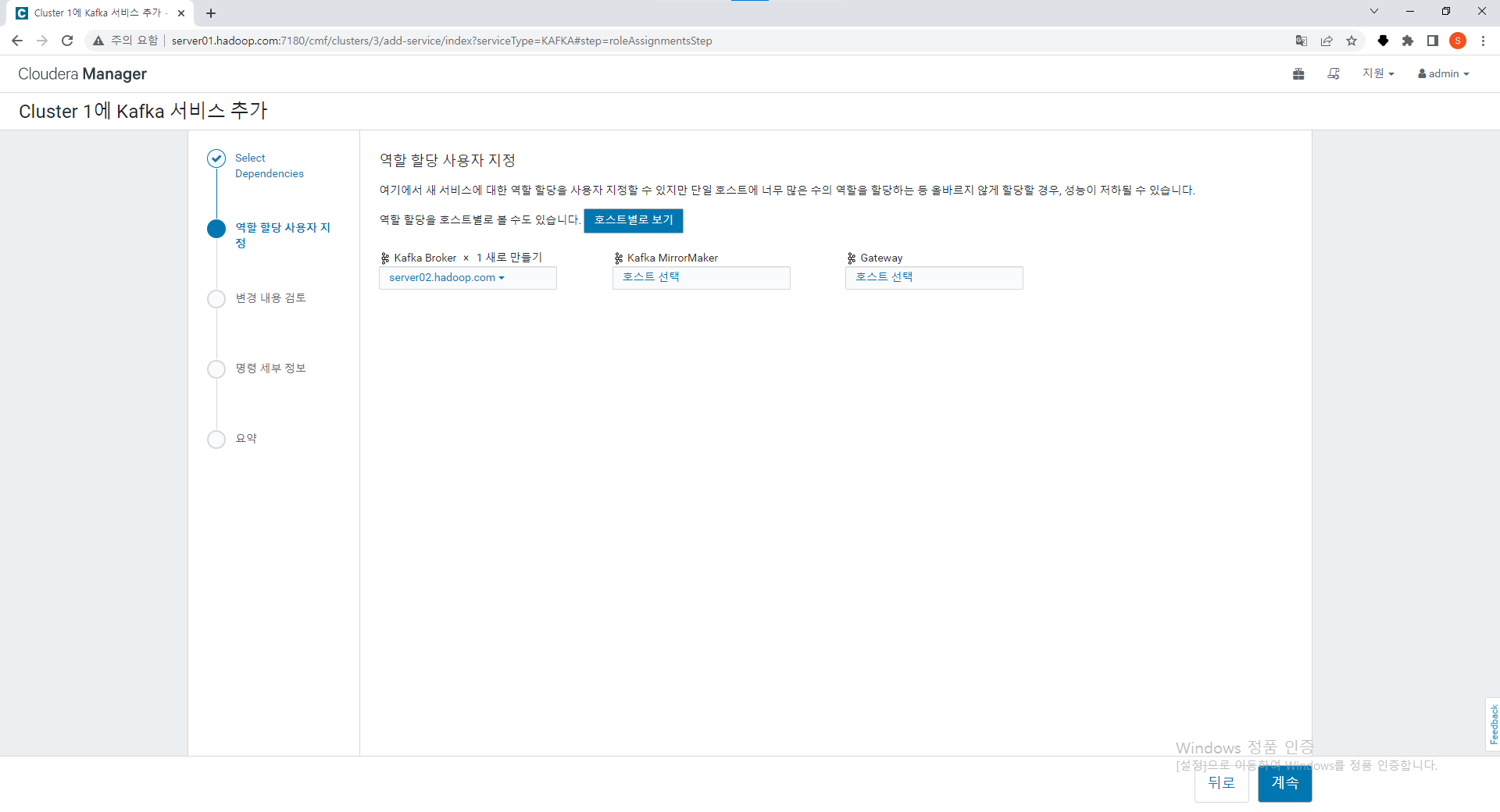Screen dimensions: 1500x812
Task: Click the Kafka Broker role icon
Action: [385, 258]
